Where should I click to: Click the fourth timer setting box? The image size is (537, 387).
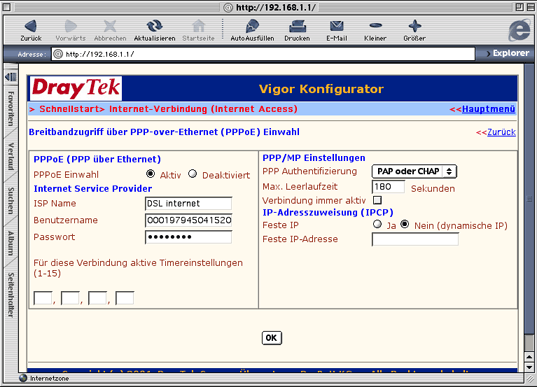[125, 298]
